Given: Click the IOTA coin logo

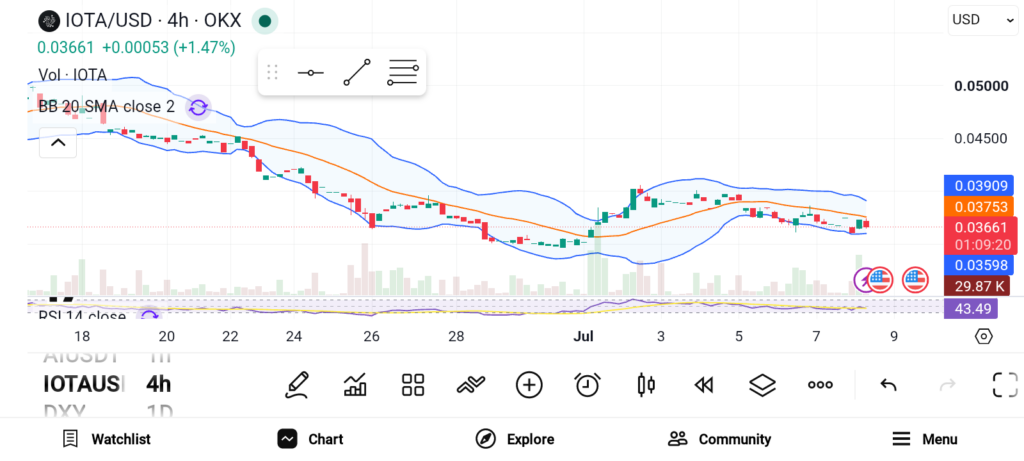Looking at the screenshot, I should [x=49, y=21].
